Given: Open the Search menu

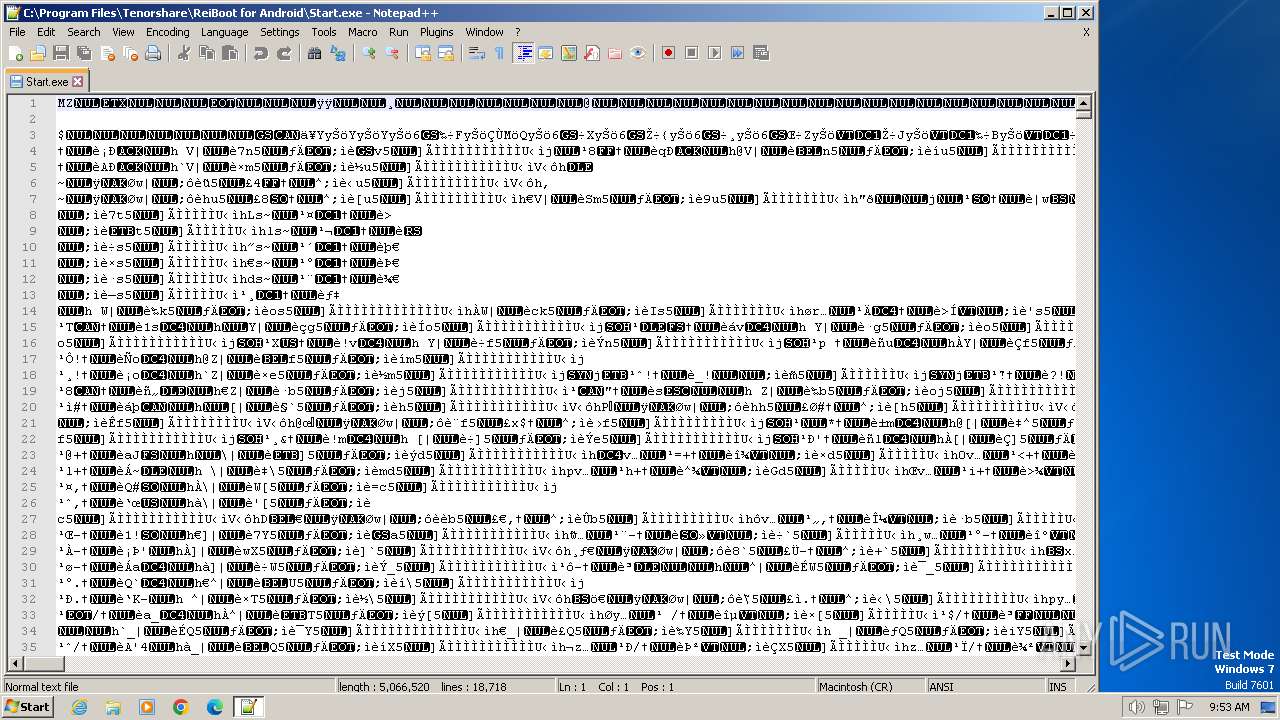Looking at the screenshot, I should pos(84,32).
